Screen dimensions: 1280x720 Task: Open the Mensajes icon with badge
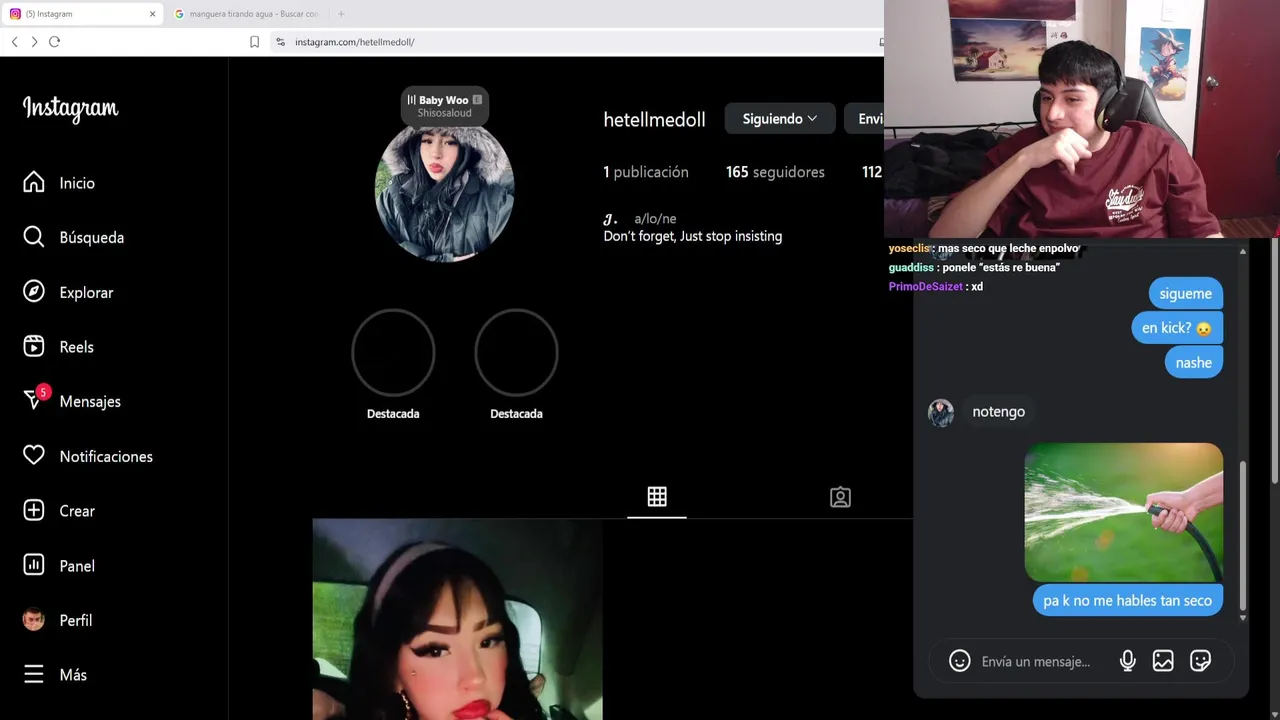[35, 399]
